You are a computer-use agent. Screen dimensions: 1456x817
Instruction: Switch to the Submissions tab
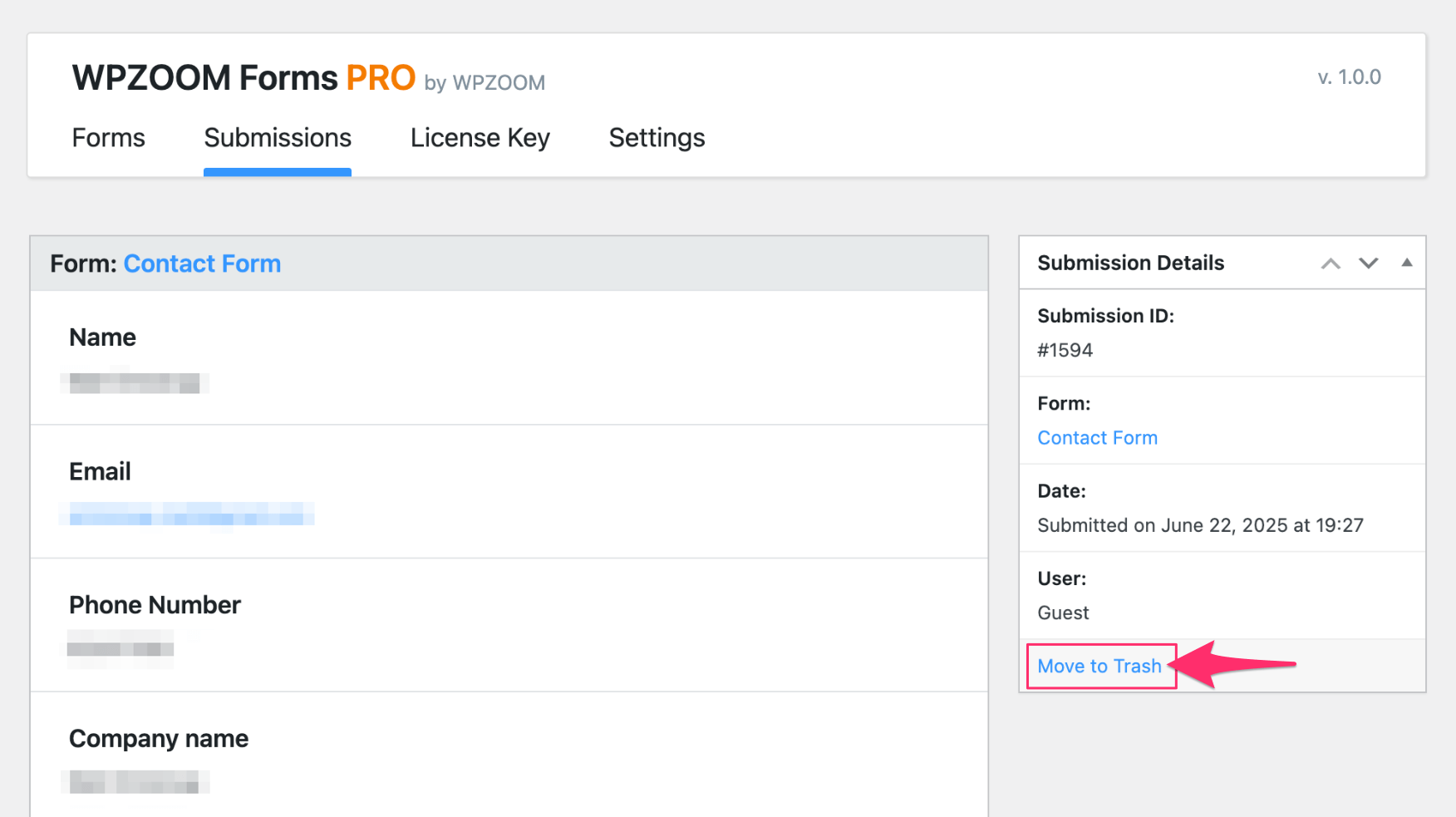click(278, 138)
